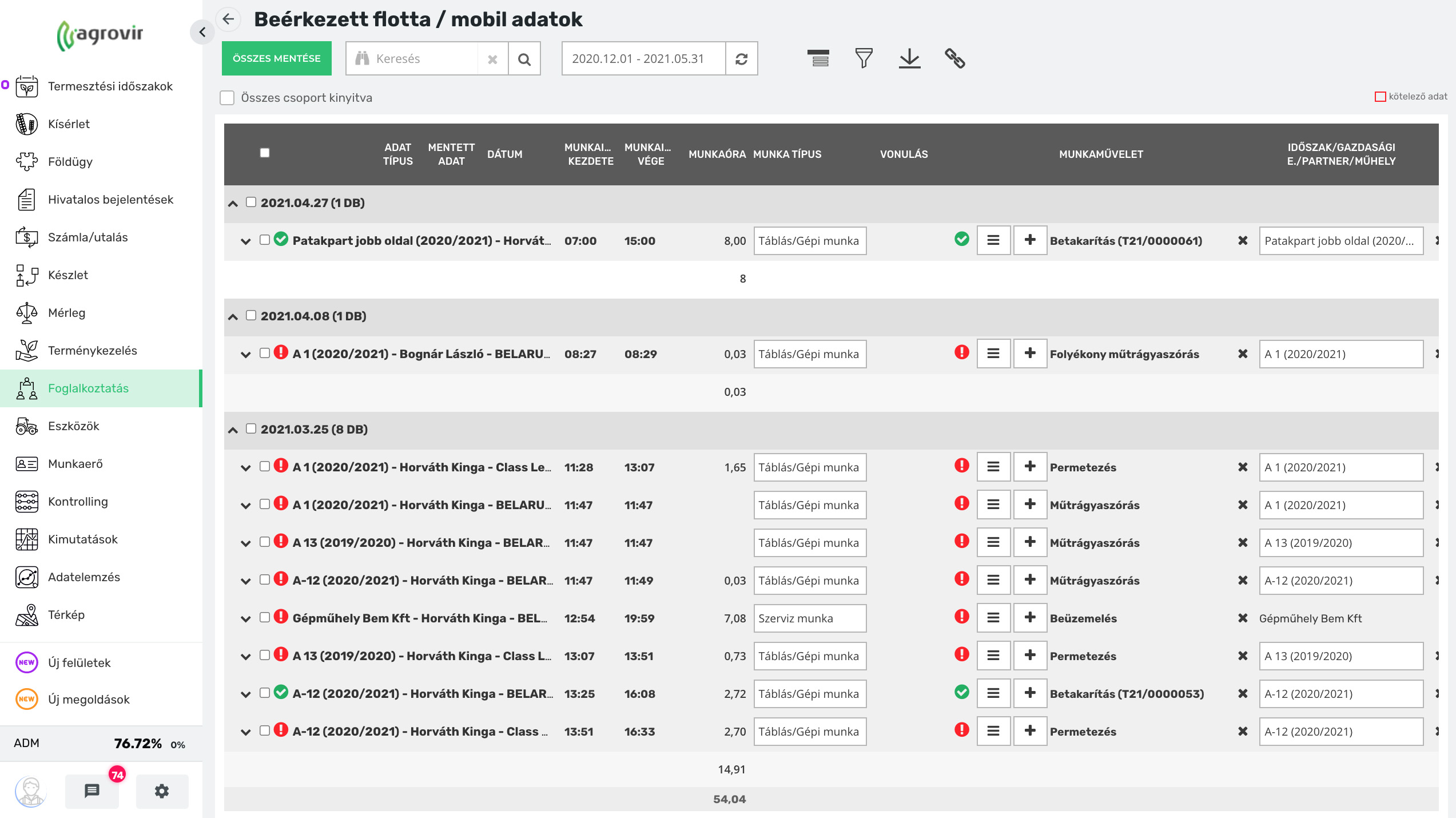Open settings with the gear icon

click(162, 791)
